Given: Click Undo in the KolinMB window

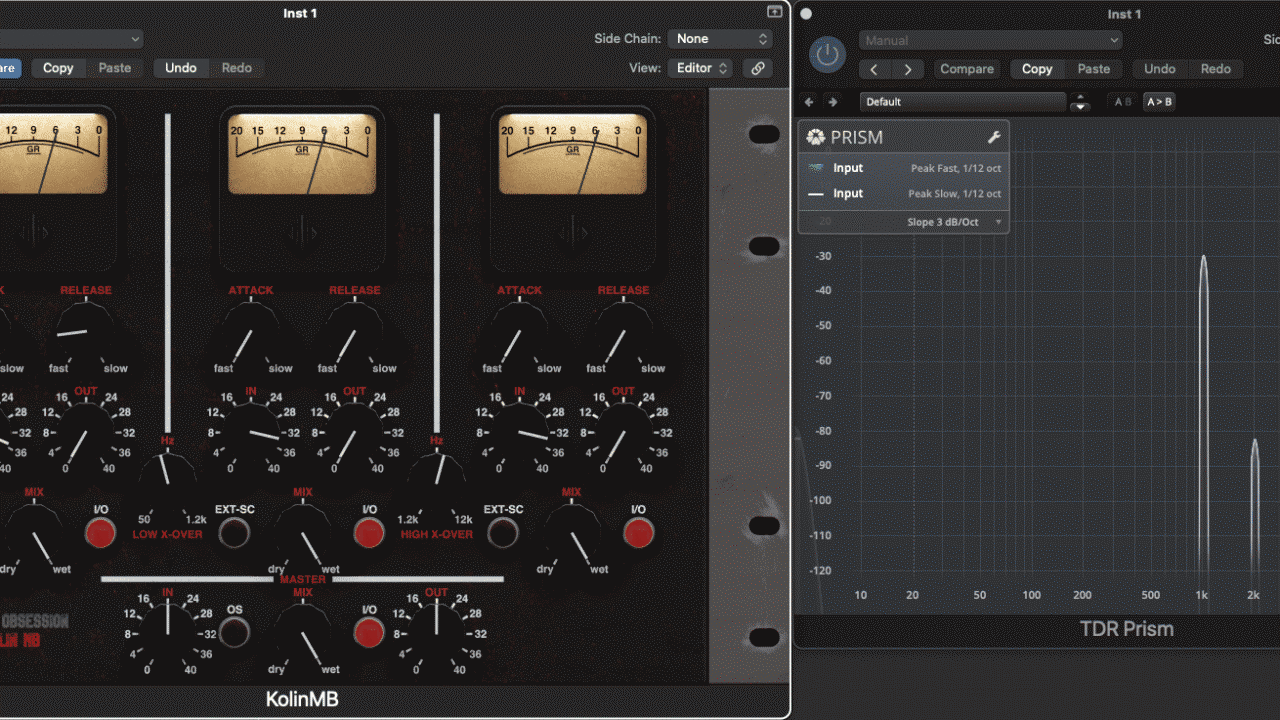Looking at the screenshot, I should tap(181, 68).
